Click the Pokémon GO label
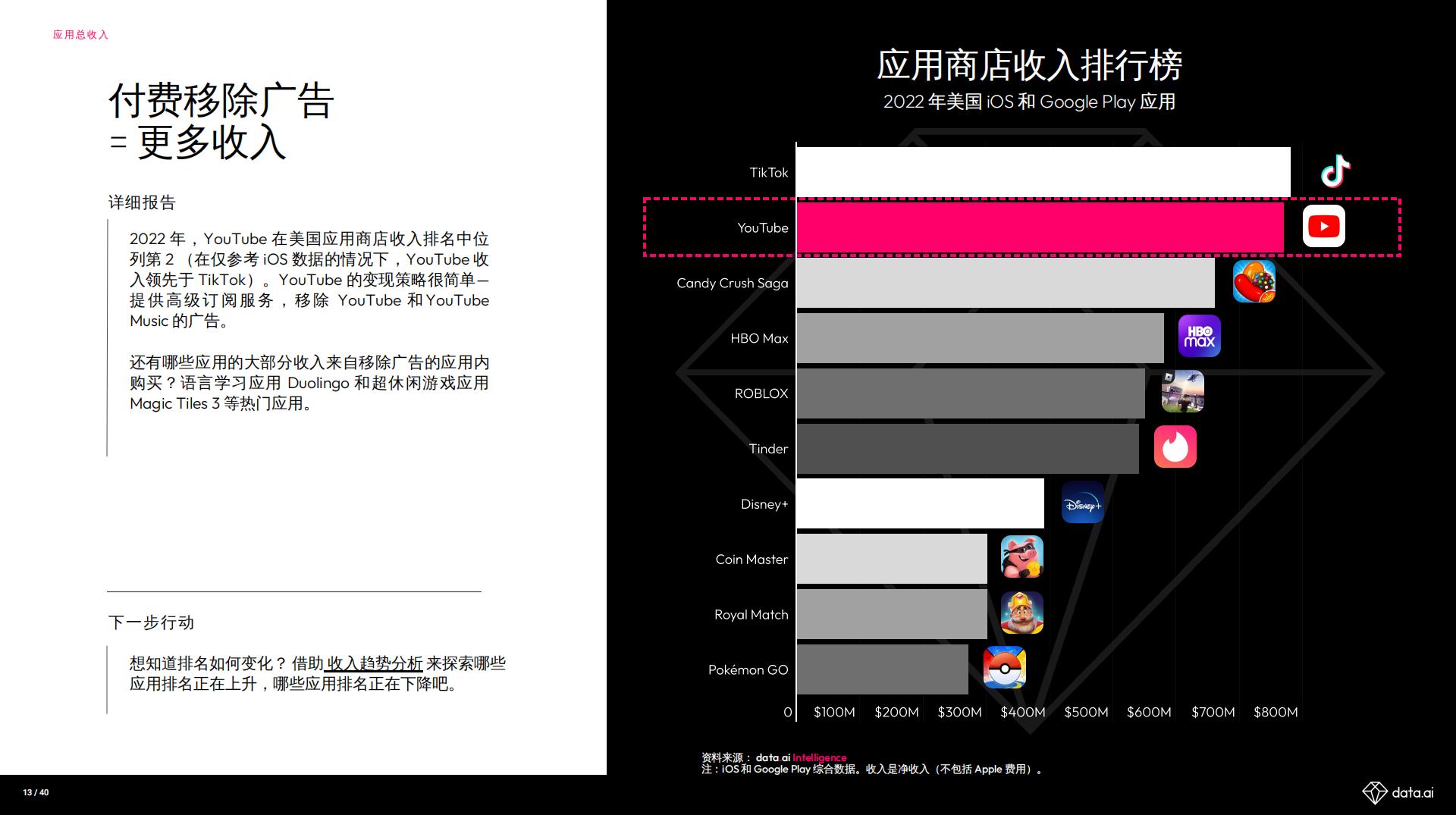This screenshot has width=1456, height=815. point(748,669)
